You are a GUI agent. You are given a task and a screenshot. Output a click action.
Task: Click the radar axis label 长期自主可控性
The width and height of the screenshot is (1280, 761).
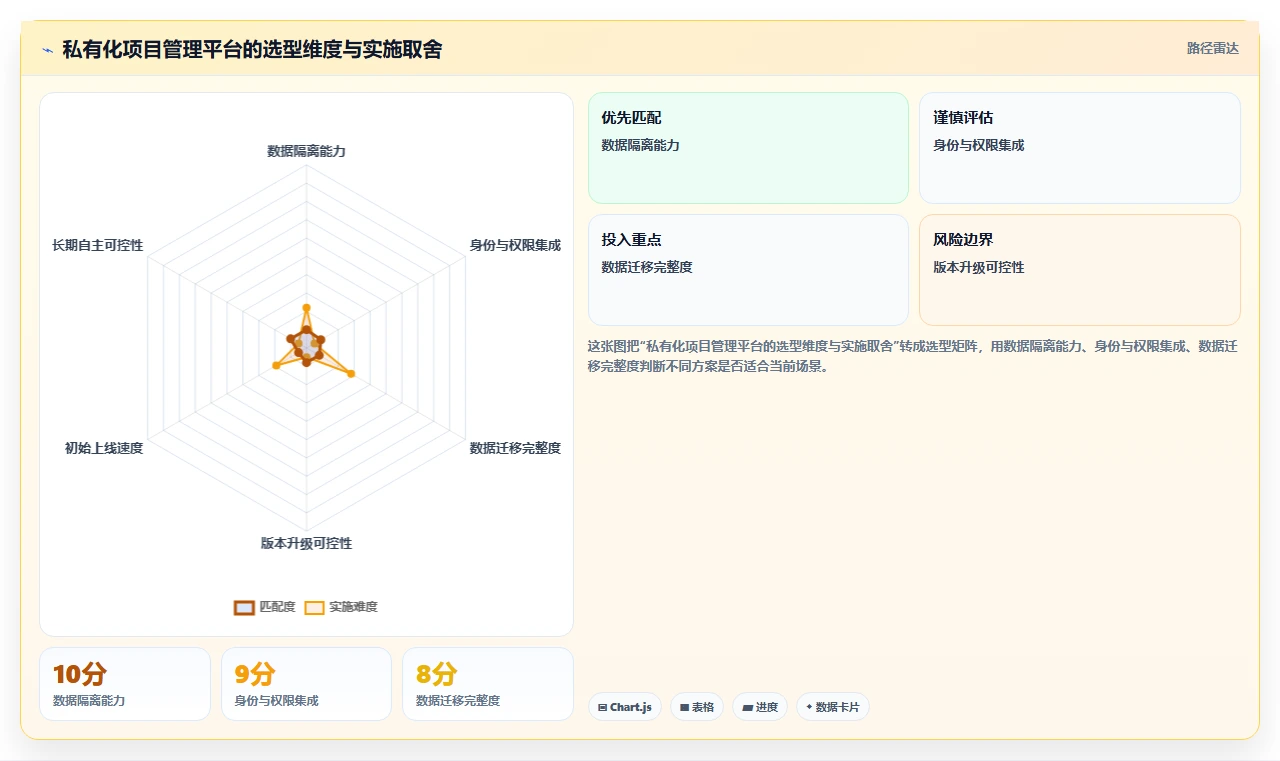coord(98,245)
